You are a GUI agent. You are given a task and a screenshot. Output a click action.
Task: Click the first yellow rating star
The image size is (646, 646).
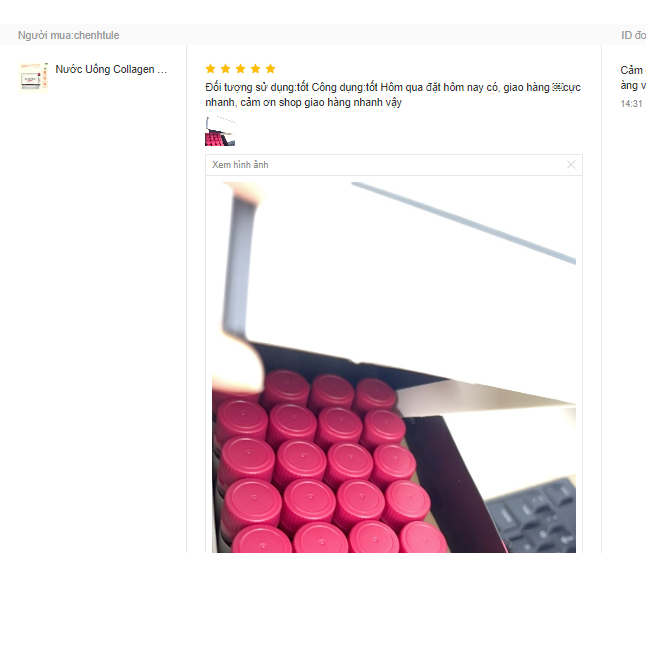coord(211,68)
